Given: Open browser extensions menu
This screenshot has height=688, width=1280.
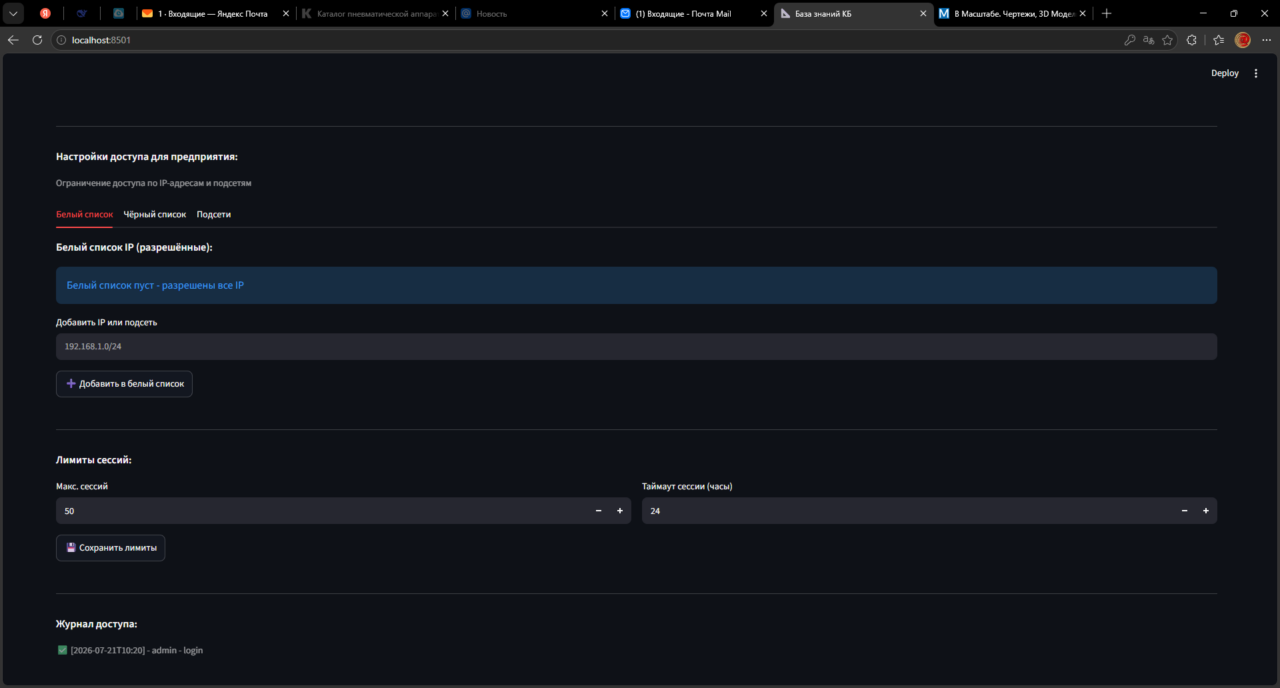Looking at the screenshot, I should 1192,40.
